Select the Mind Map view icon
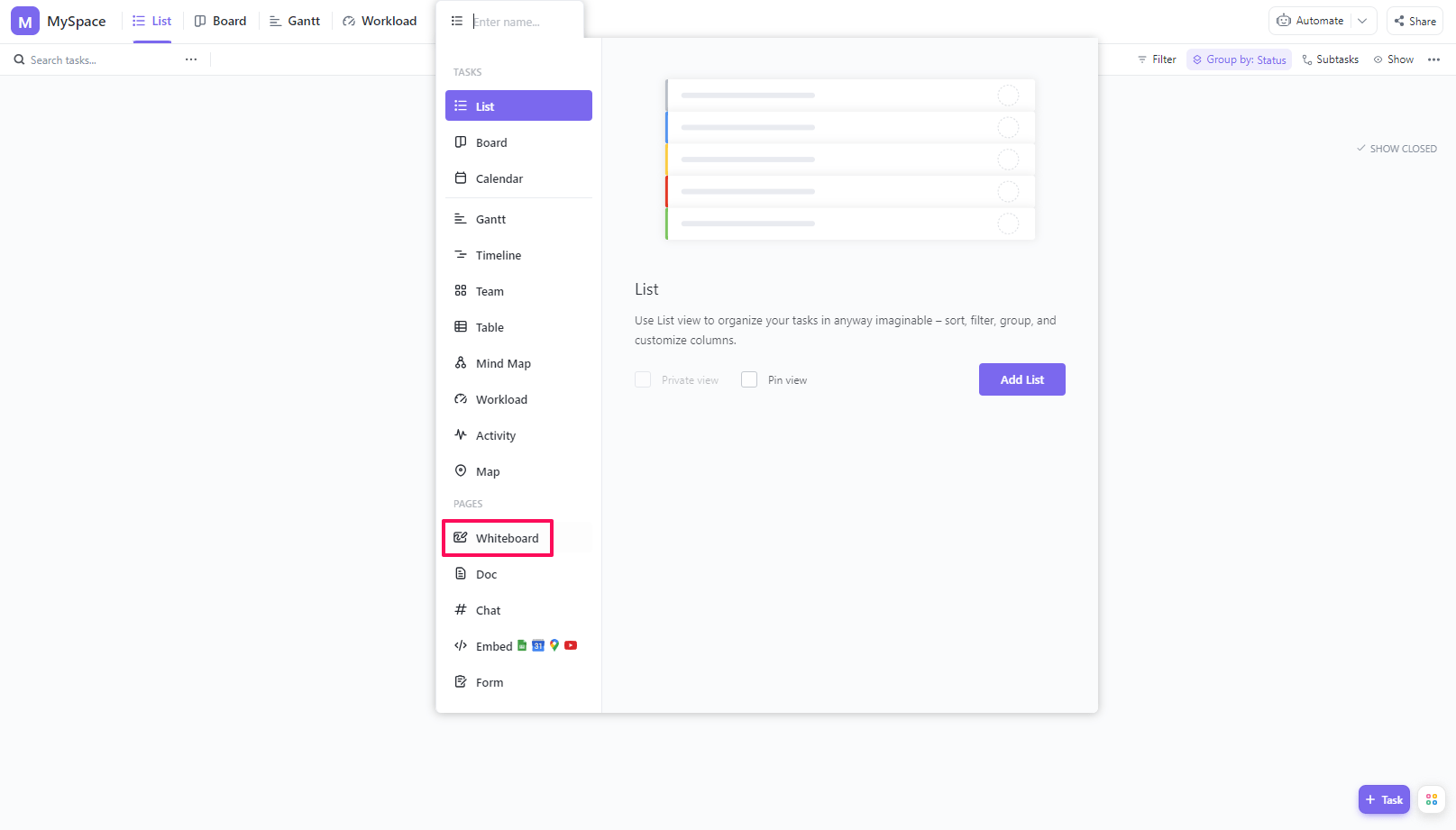 point(461,363)
